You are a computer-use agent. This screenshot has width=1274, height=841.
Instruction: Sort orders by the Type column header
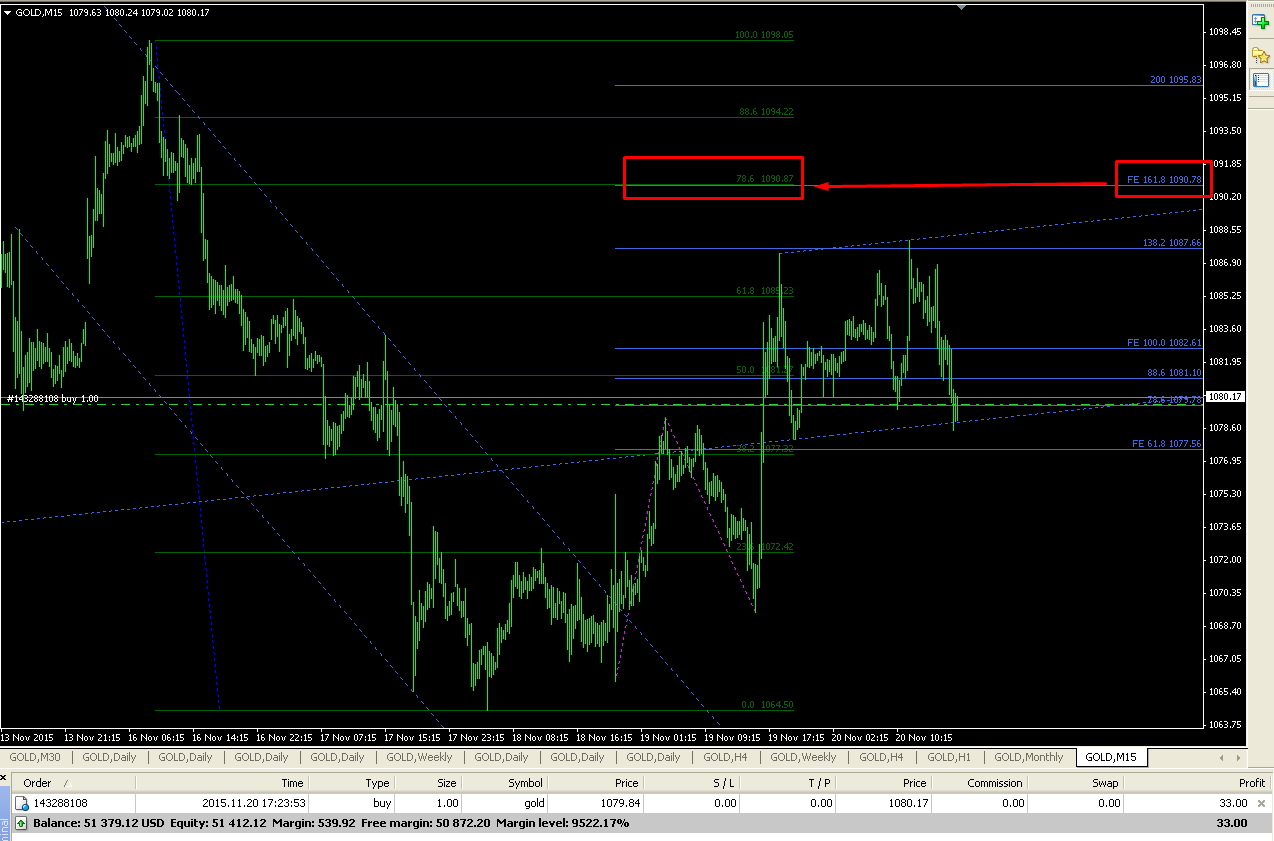pyautogui.click(x=377, y=783)
